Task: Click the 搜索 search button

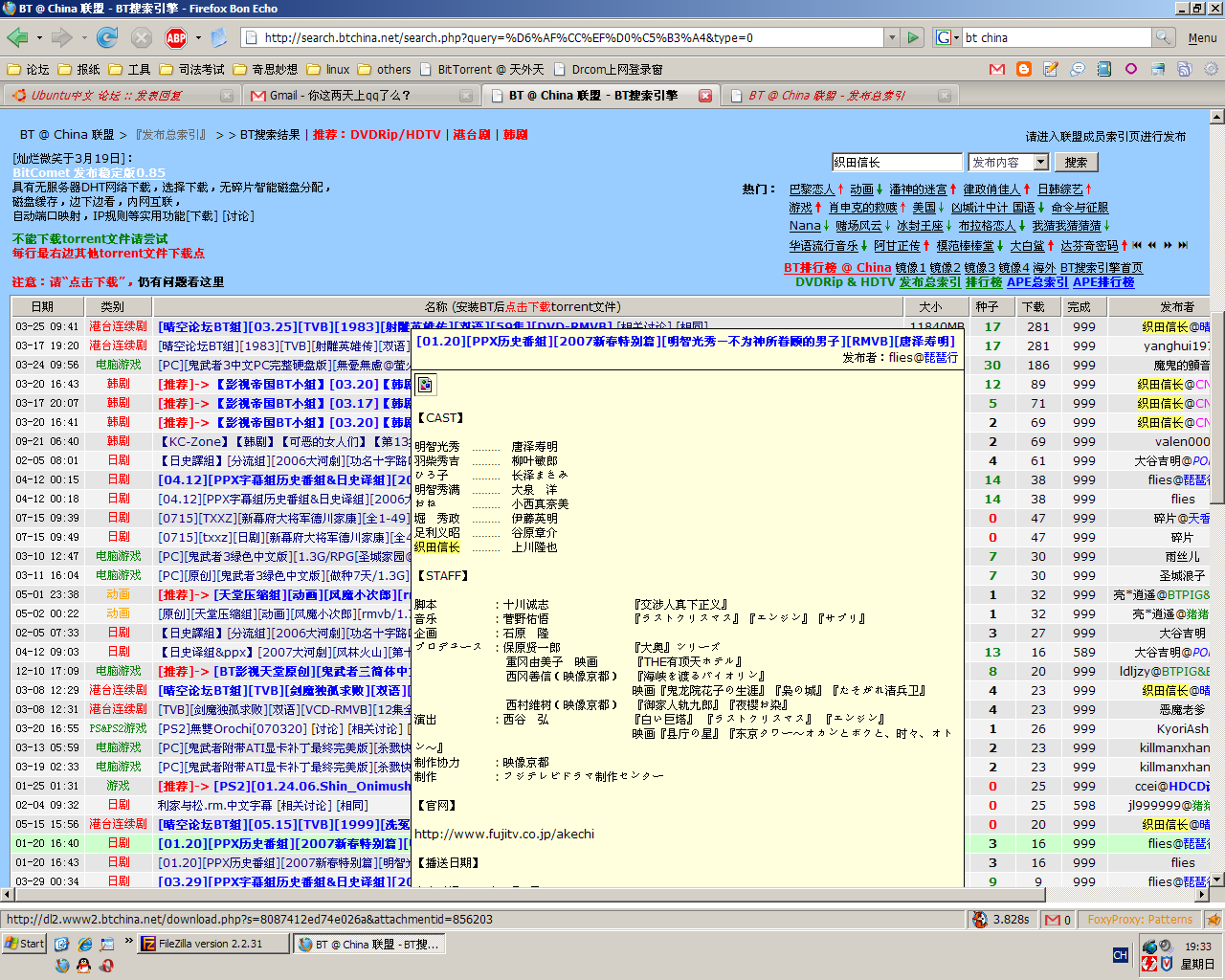Action: [x=1076, y=162]
